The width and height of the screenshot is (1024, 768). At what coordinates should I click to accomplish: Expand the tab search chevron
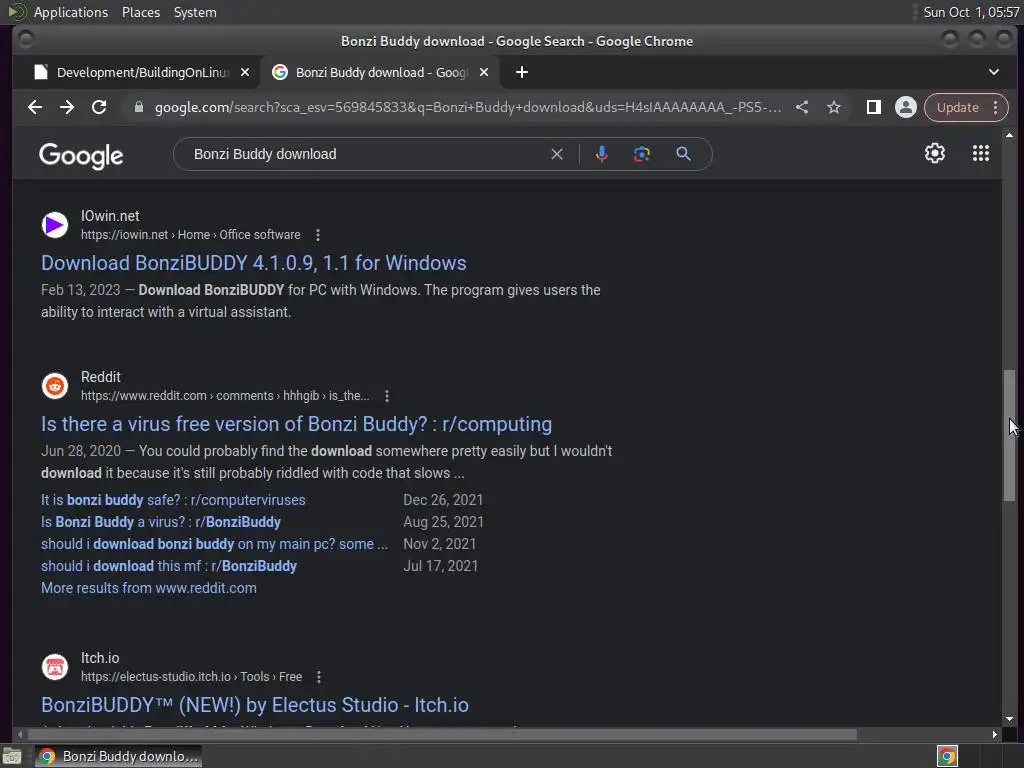994,72
